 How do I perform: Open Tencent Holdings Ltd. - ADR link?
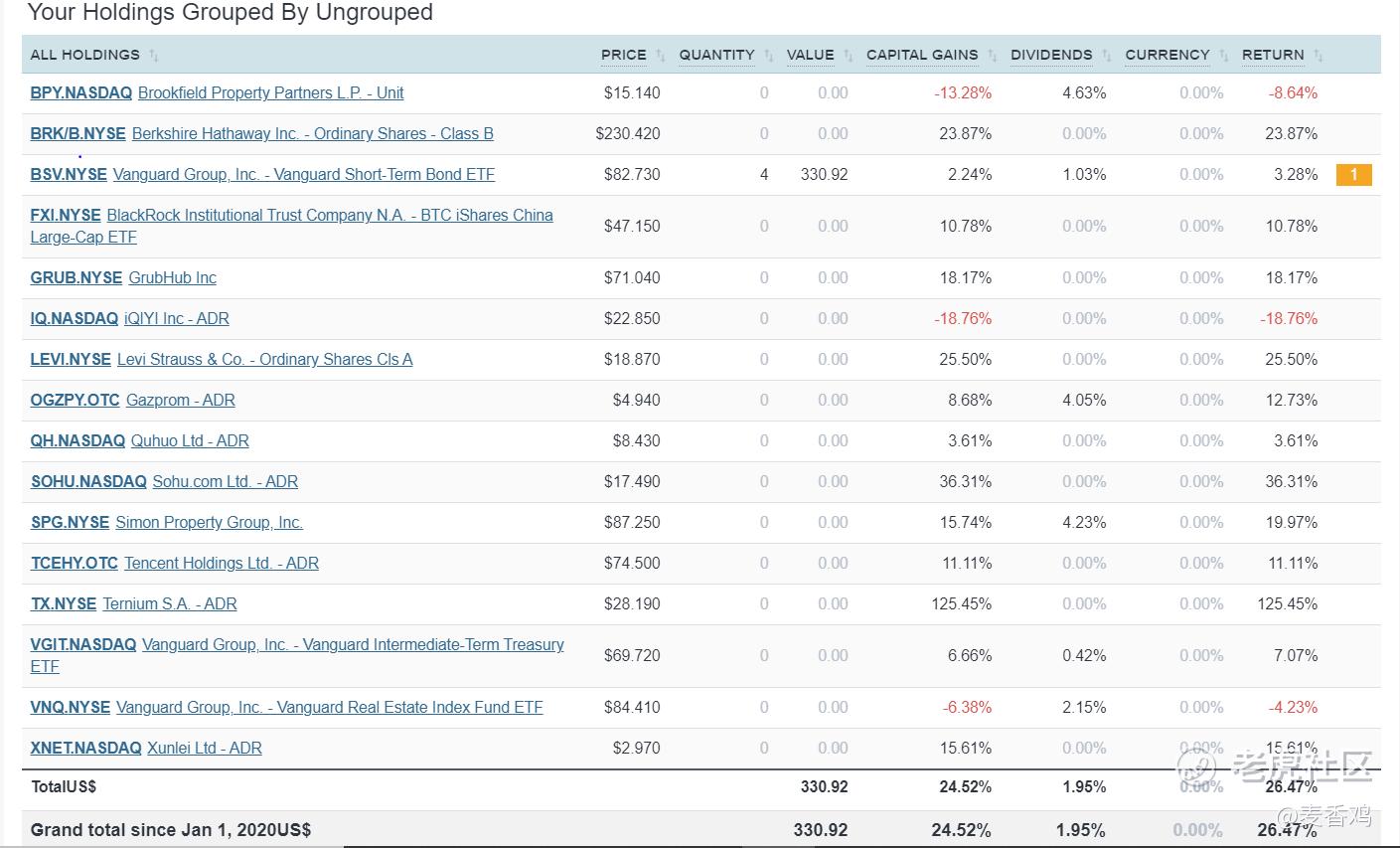tap(222, 563)
